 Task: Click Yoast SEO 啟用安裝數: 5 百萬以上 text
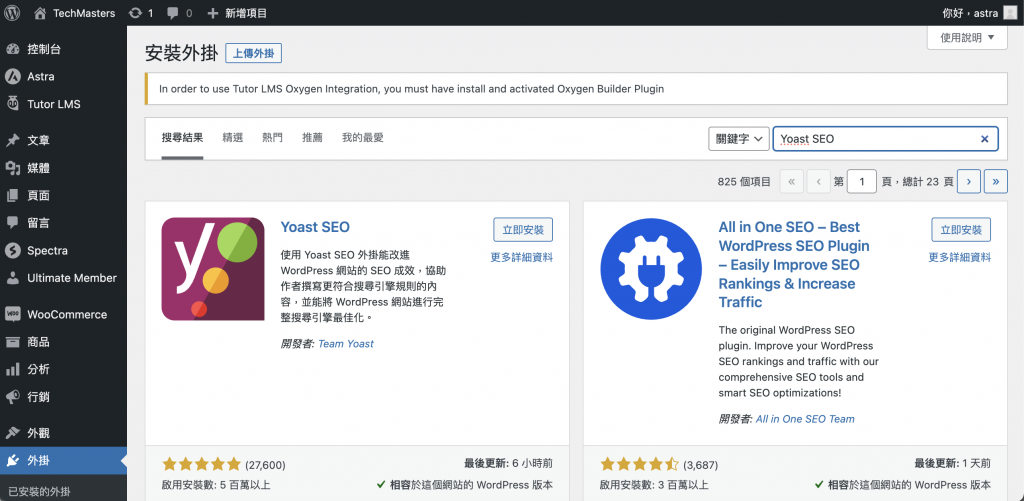216,485
